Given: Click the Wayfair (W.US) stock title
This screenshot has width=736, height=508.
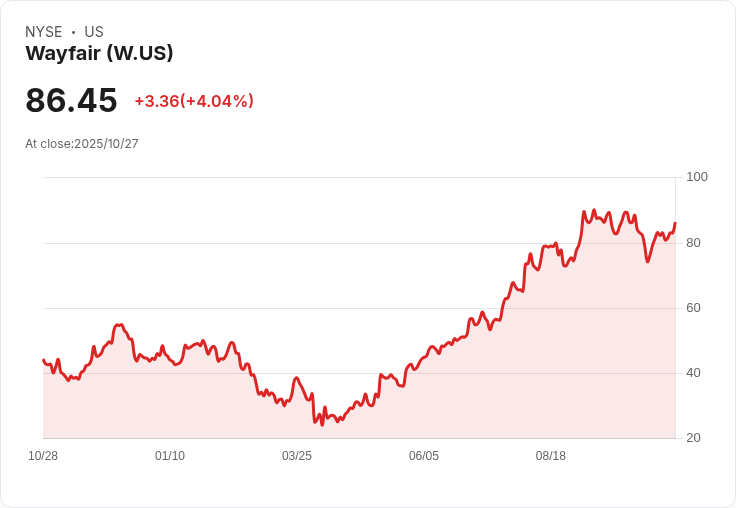Looking at the screenshot, I should tap(99, 53).
